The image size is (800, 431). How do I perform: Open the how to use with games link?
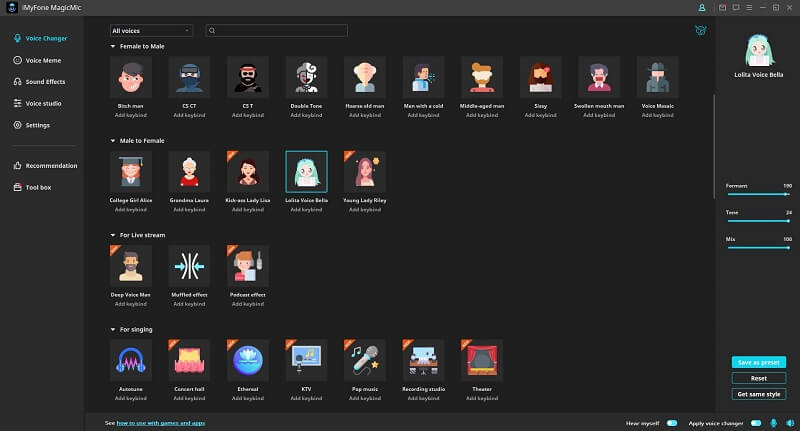[161, 423]
